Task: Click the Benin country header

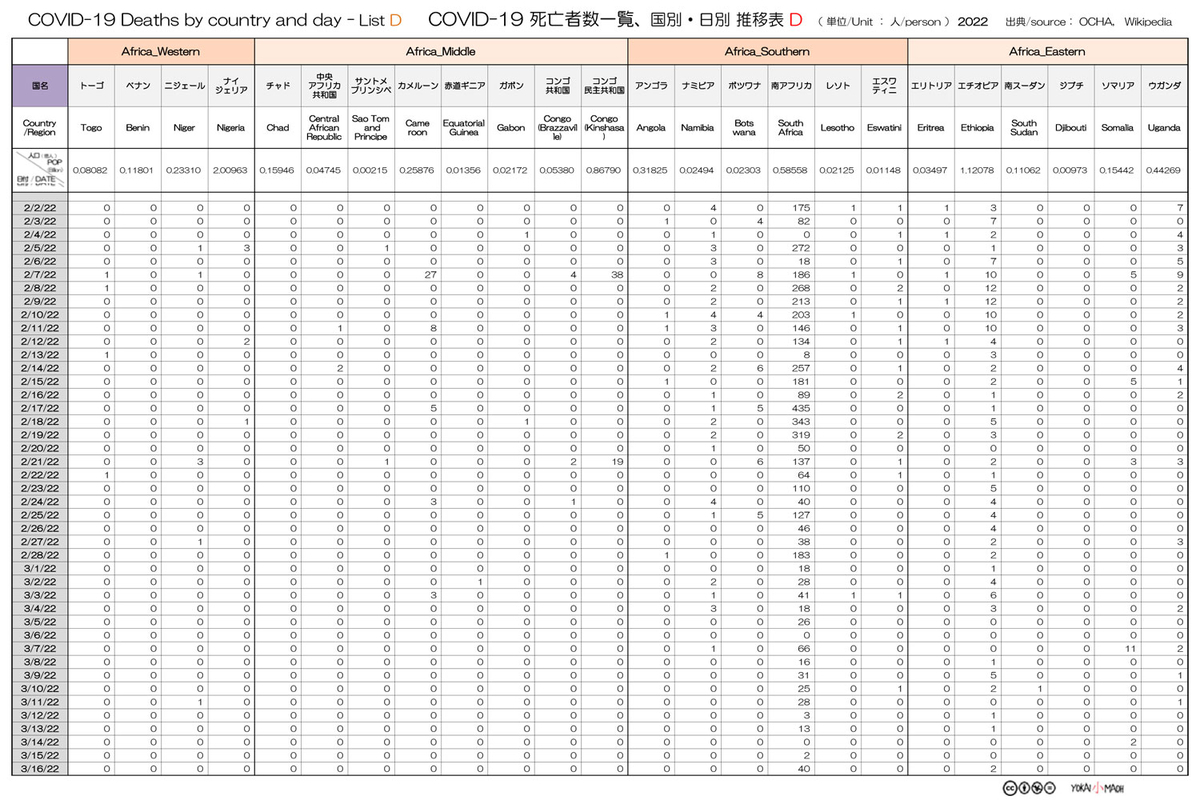Action: click(138, 128)
